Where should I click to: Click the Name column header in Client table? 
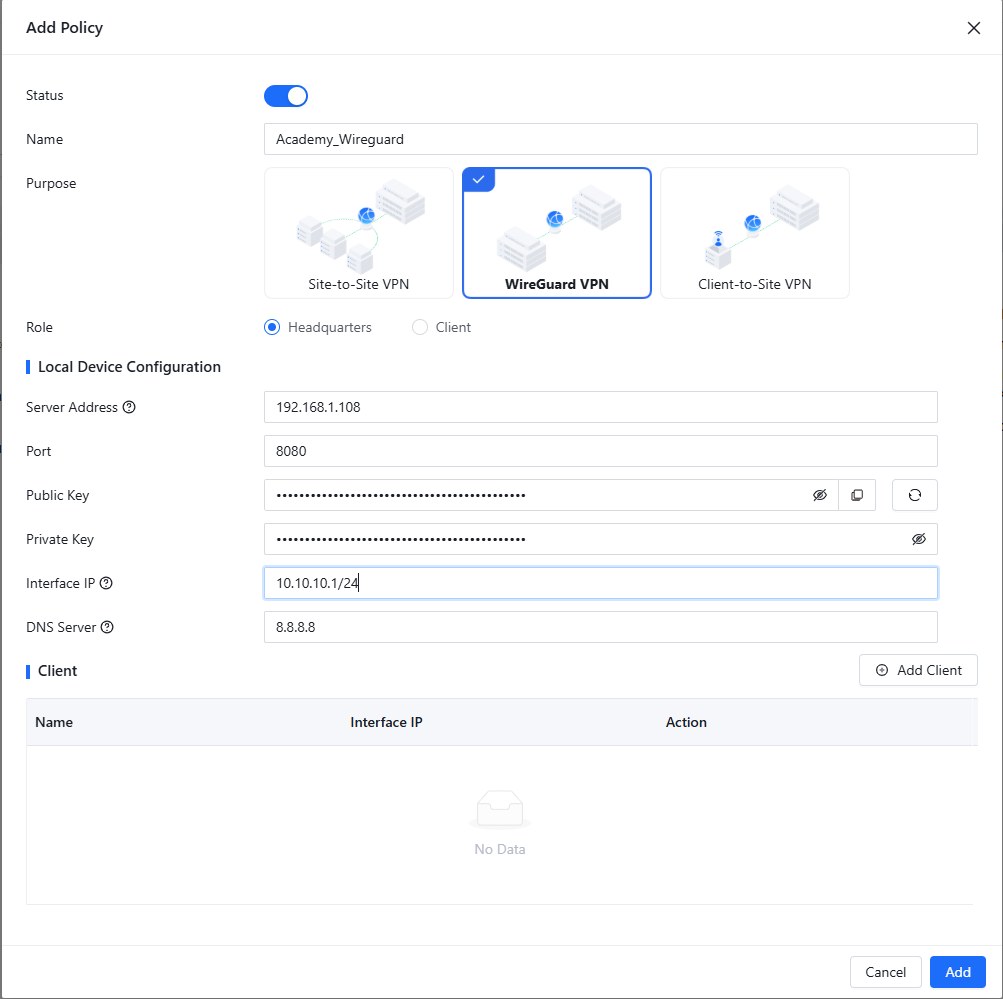54,722
